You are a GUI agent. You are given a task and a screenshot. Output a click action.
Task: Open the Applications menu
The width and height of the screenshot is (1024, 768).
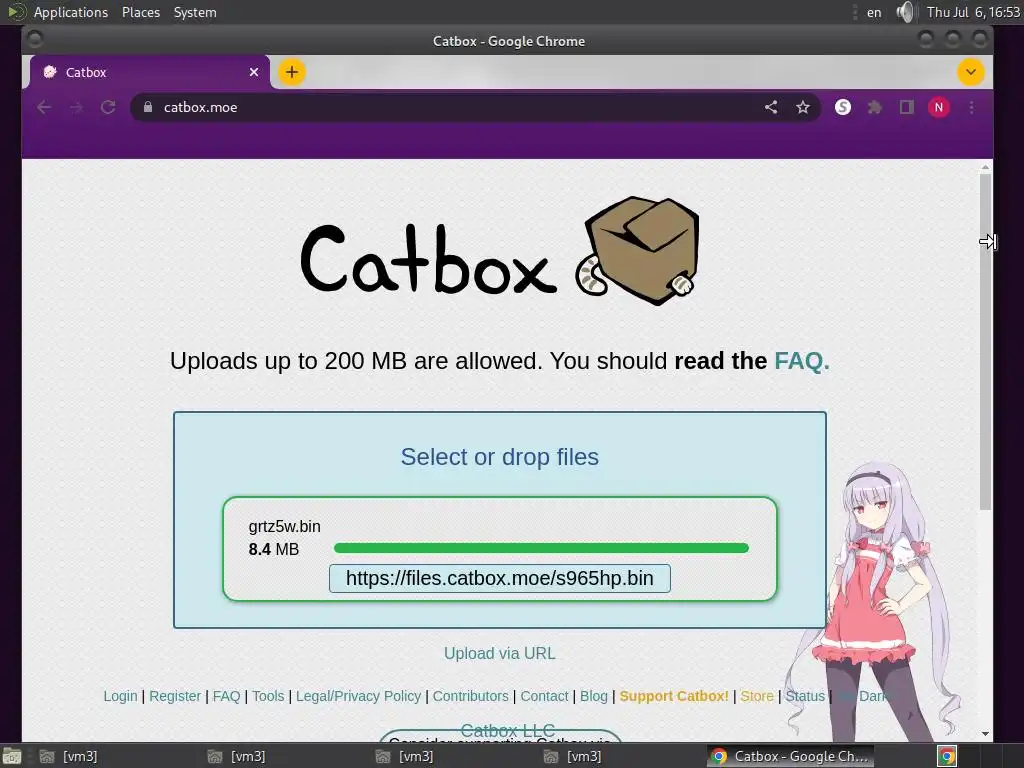pyautogui.click(x=71, y=12)
